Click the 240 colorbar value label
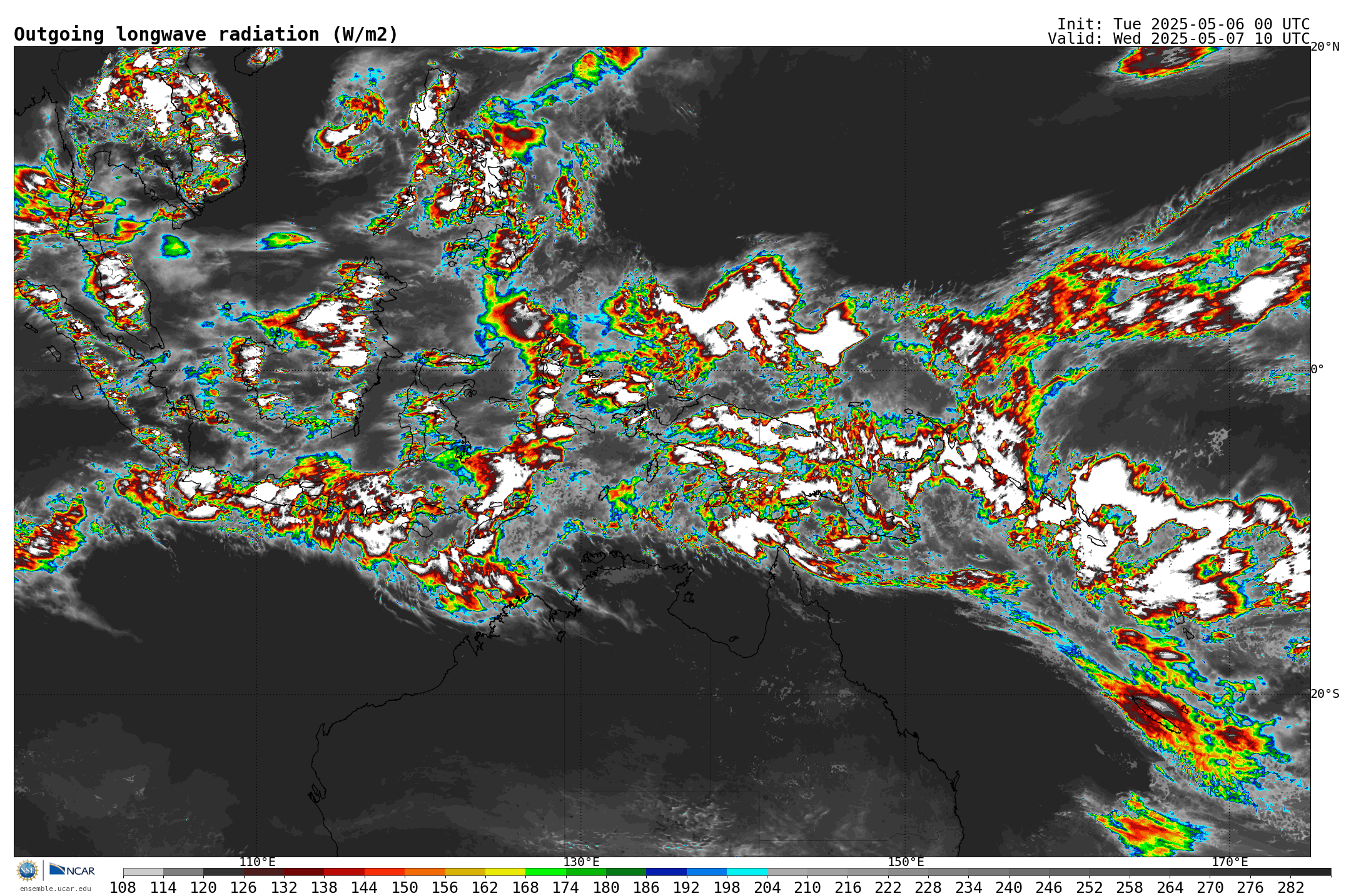This screenshot has width=1351, height=896. (1008, 887)
